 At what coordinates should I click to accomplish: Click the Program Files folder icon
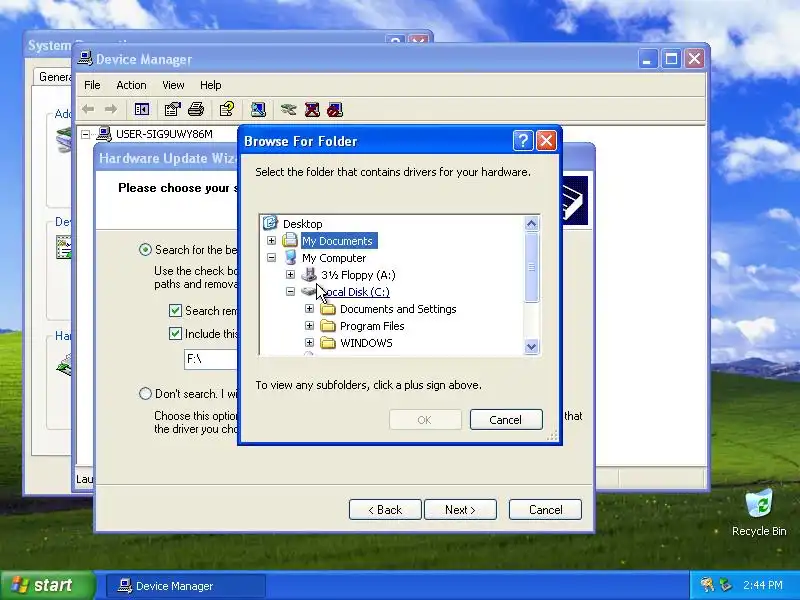point(328,326)
